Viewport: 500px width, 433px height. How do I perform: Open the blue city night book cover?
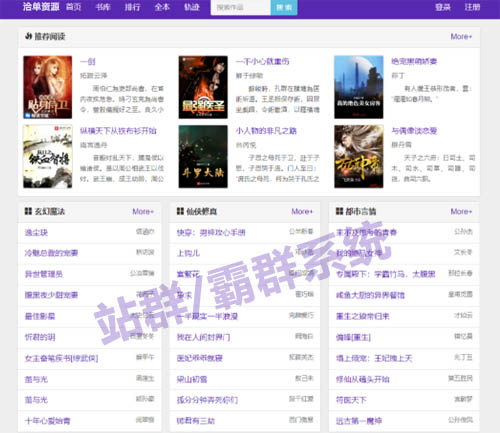(x=359, y=87)
